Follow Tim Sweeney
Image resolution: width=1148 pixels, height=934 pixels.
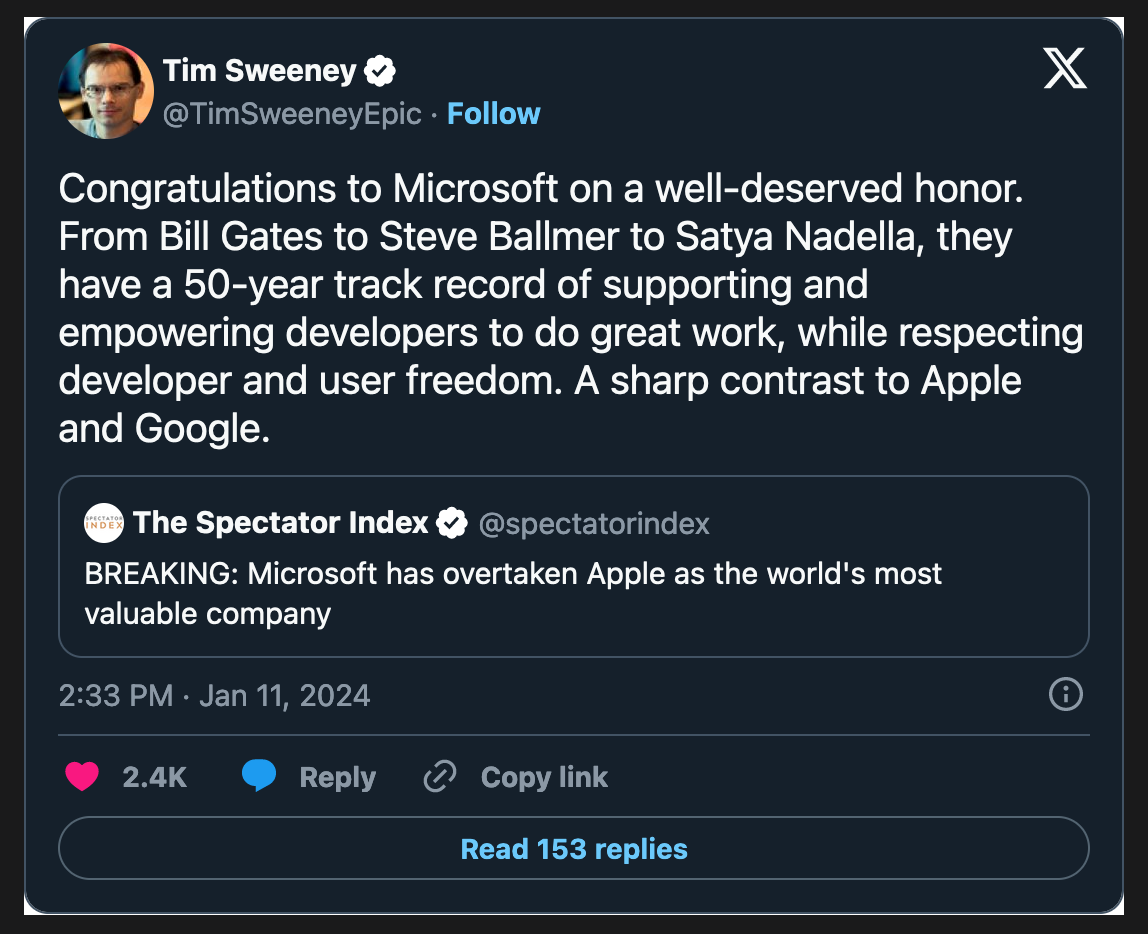[x=493, y=114]
